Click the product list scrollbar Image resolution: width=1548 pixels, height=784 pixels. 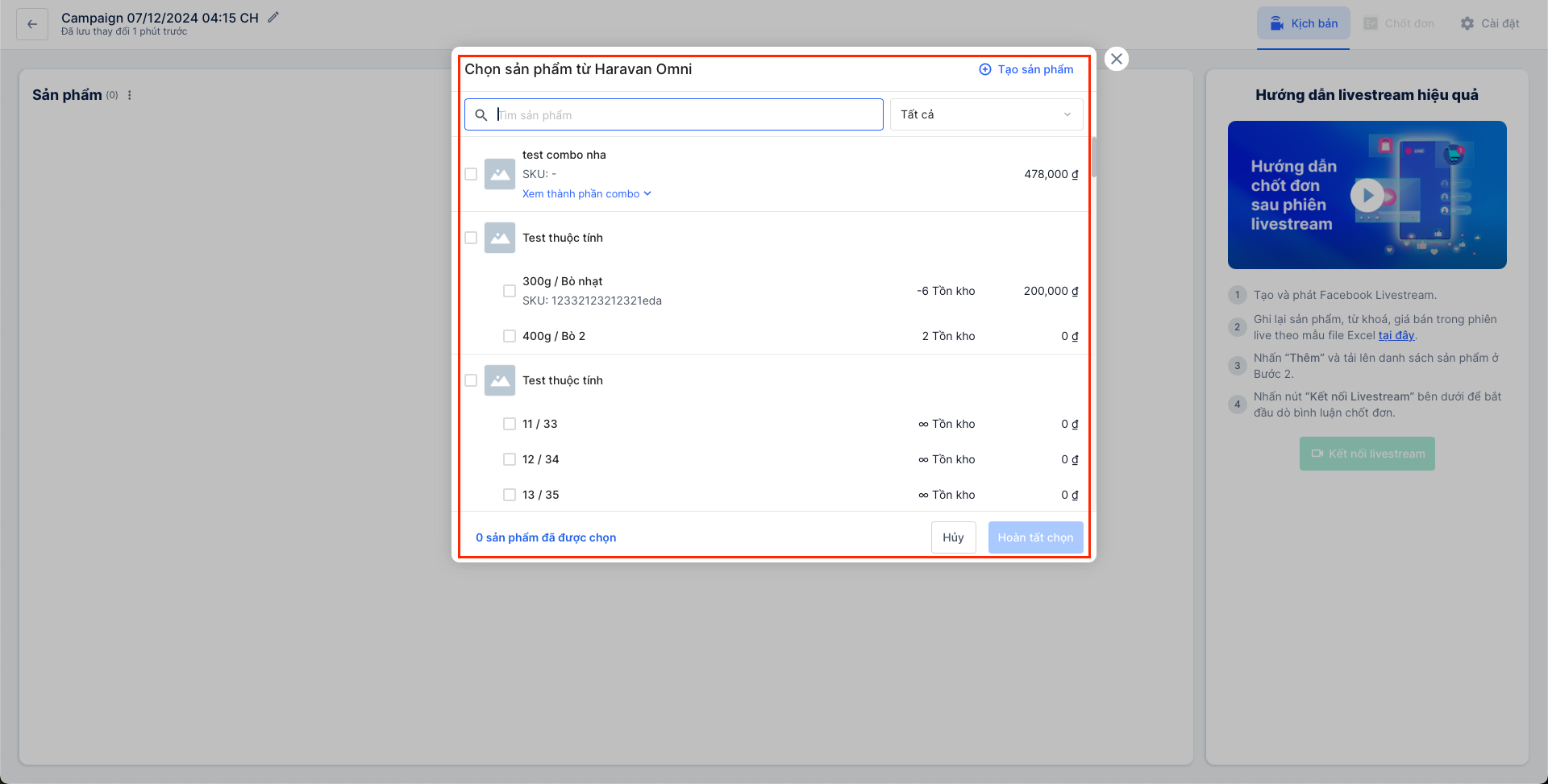1093,157
